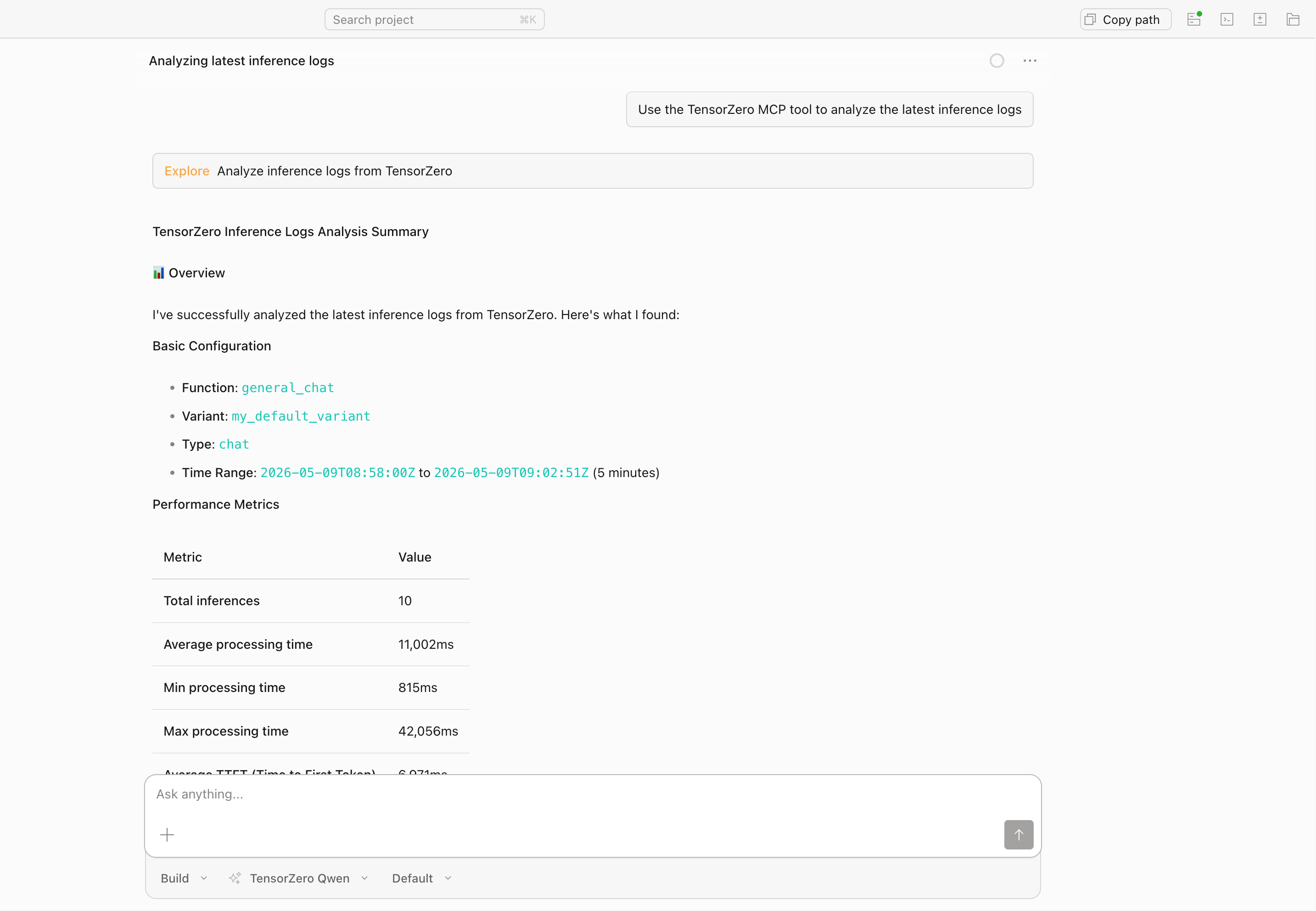1316x911 pixels.
Task: Click the plus attach icon in prompt box
Action: click(x=167, y=834)
